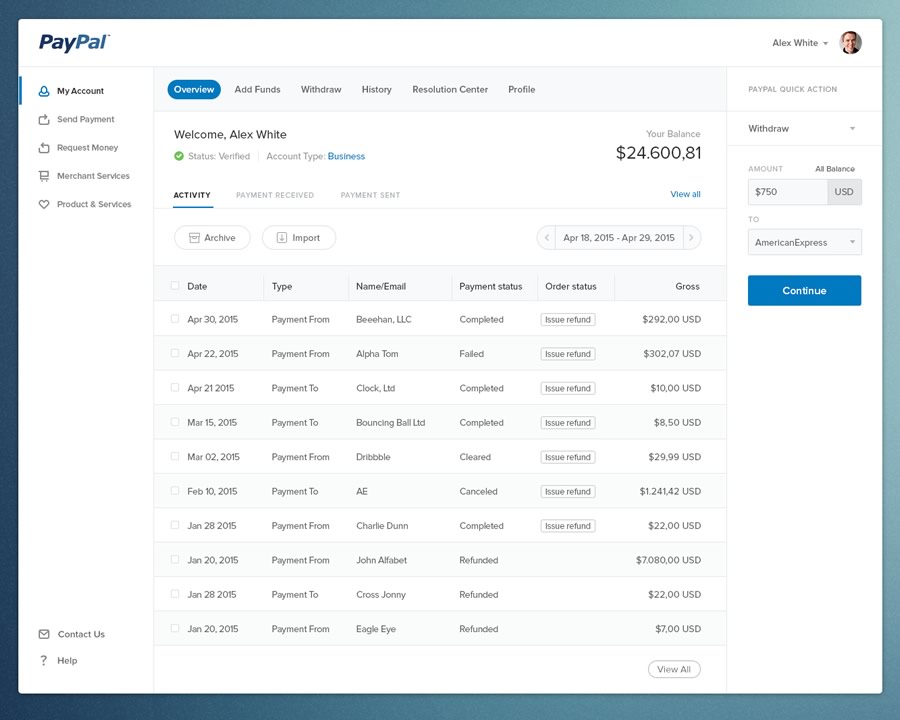The image size is (900, 720).
Task: Check the Charlie Dunn row checkbox
Action: (x=175, y=525)
